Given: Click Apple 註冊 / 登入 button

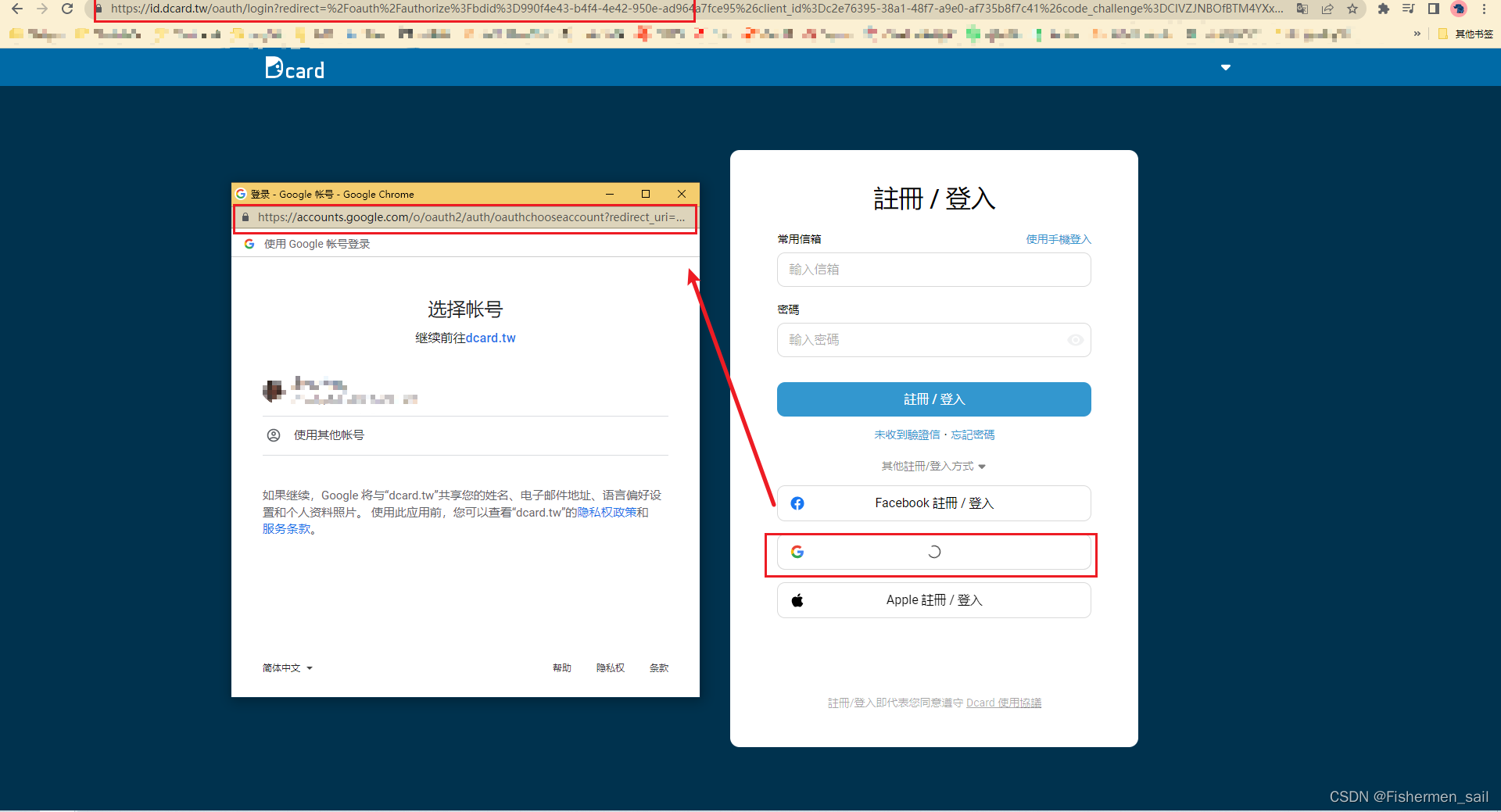Looking at the screenshot, I should coord(934,600).
